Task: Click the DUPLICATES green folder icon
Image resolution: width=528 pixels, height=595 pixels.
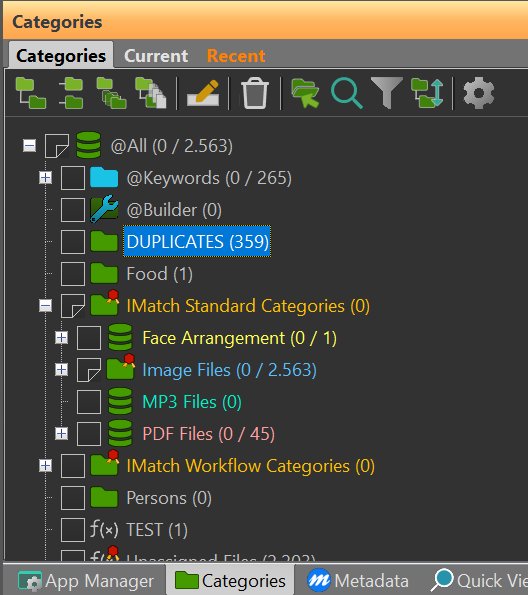Action: coord(104,241)
